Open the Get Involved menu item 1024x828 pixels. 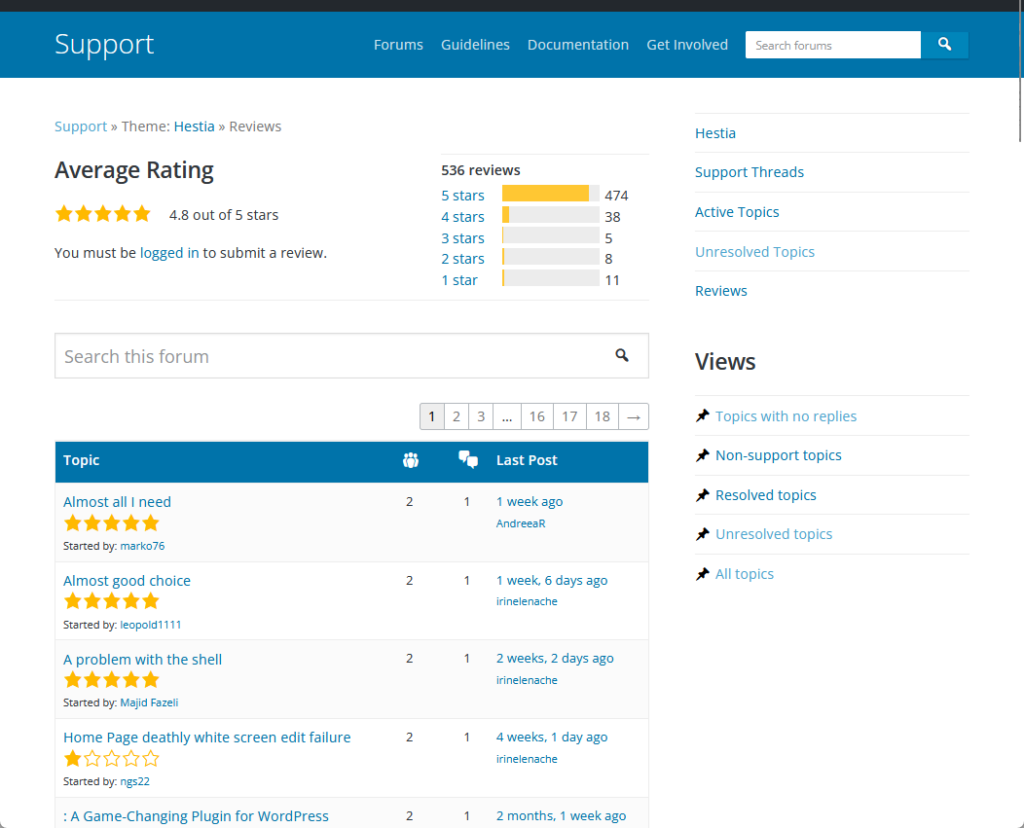[x=687, y=45]
